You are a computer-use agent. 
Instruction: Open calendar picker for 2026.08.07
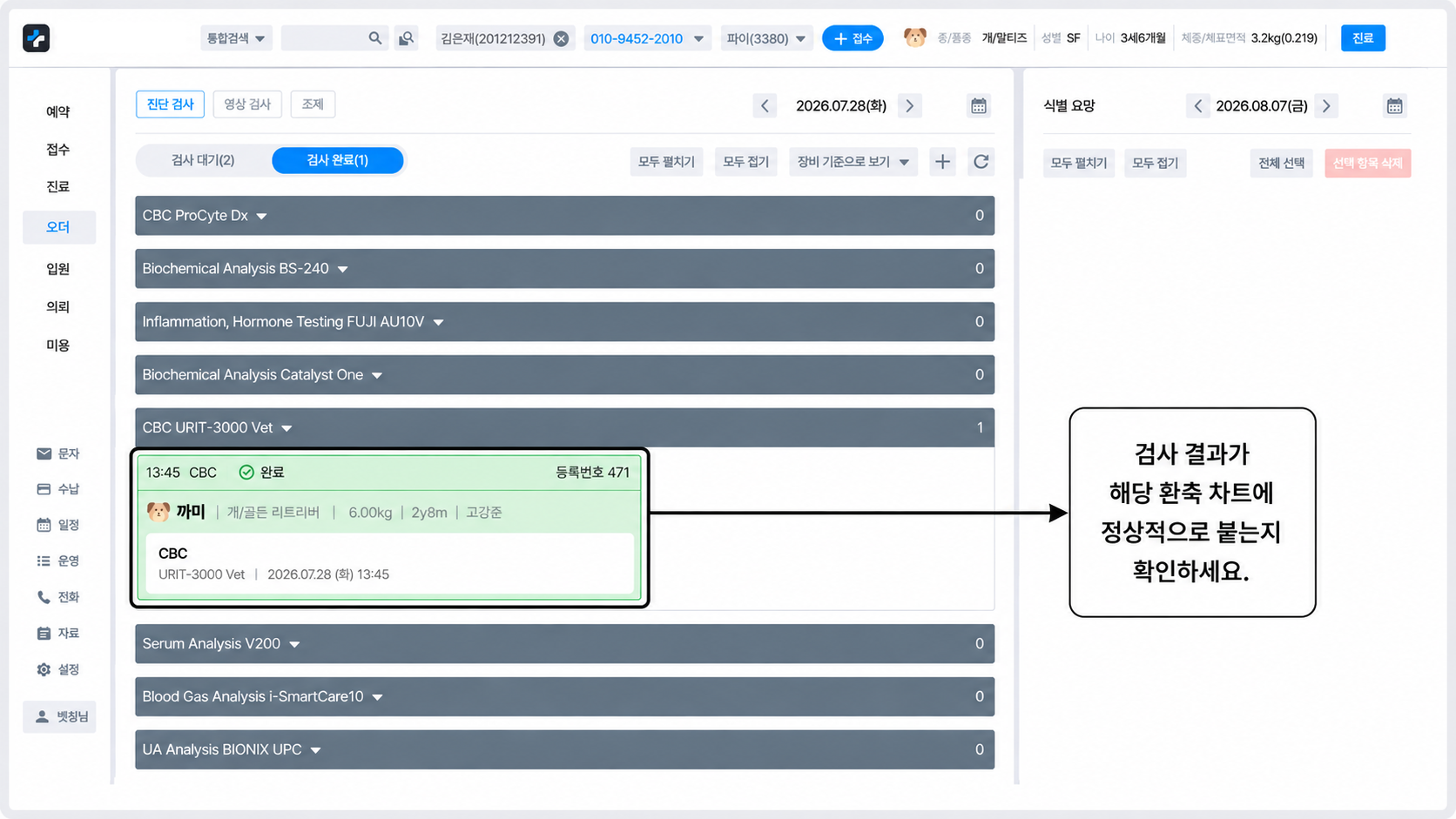click(1394, 106)
